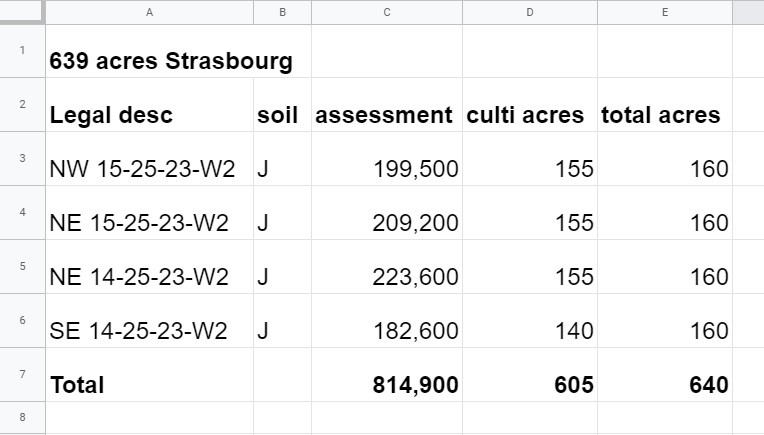Click the 'Total' label cell
Viewport: 764px width, 435px height.
[x=150, y=375]
